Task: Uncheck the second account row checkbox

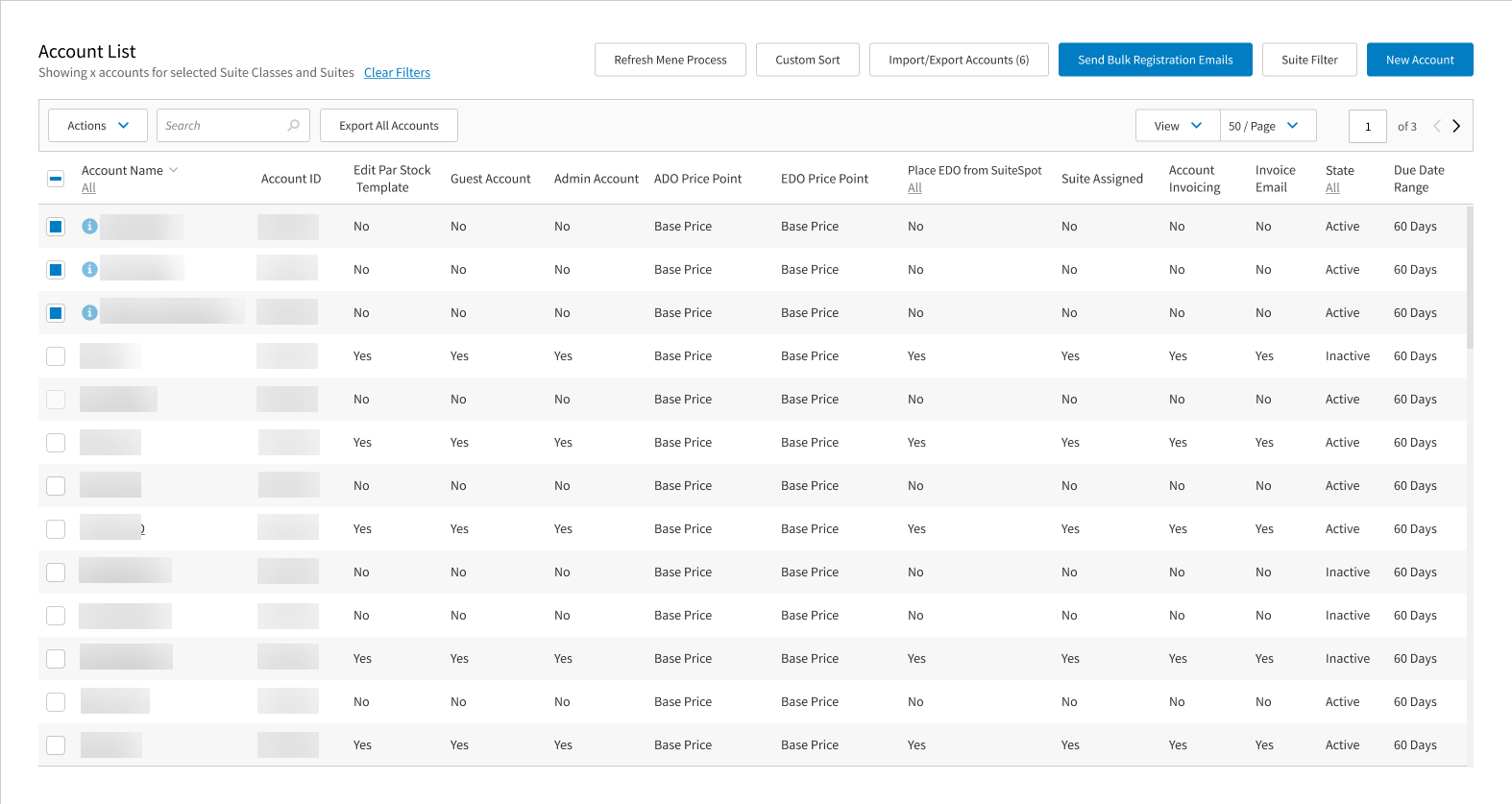Action: pos(56,270)
